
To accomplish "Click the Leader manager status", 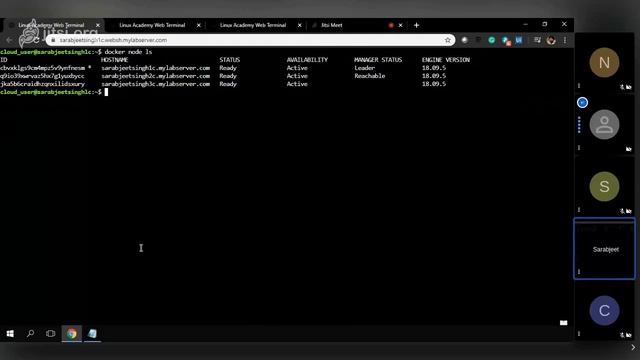I will tap(364, 68).
